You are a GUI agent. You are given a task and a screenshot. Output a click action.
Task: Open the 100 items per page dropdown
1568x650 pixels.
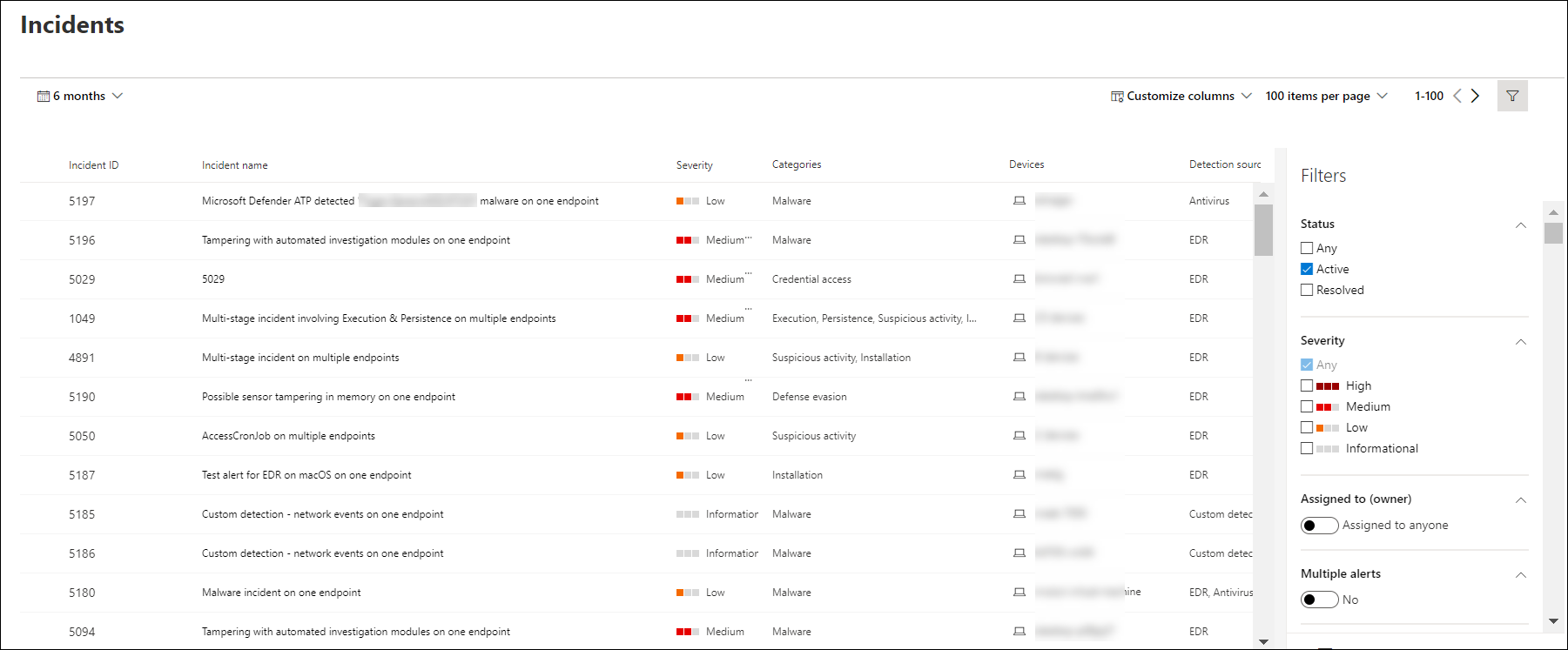(1326, 96)
